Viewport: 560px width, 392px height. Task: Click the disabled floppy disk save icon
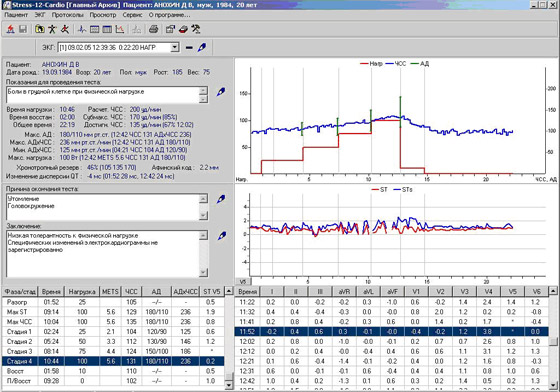(23, 29)
